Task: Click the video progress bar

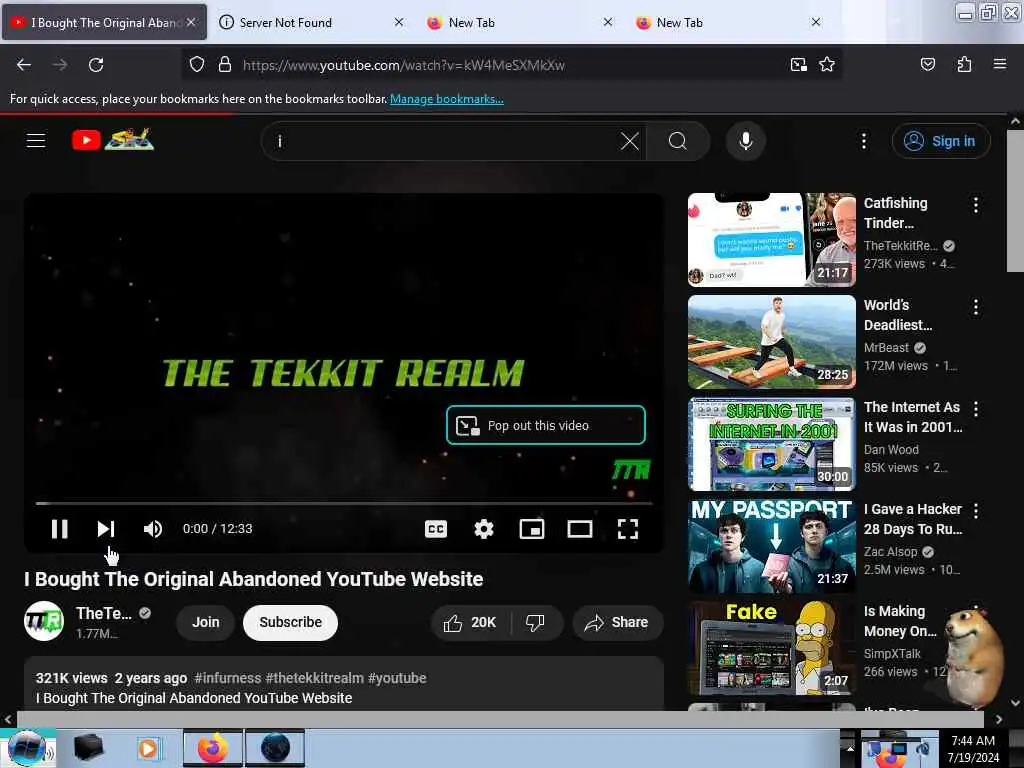Action: 344,504
